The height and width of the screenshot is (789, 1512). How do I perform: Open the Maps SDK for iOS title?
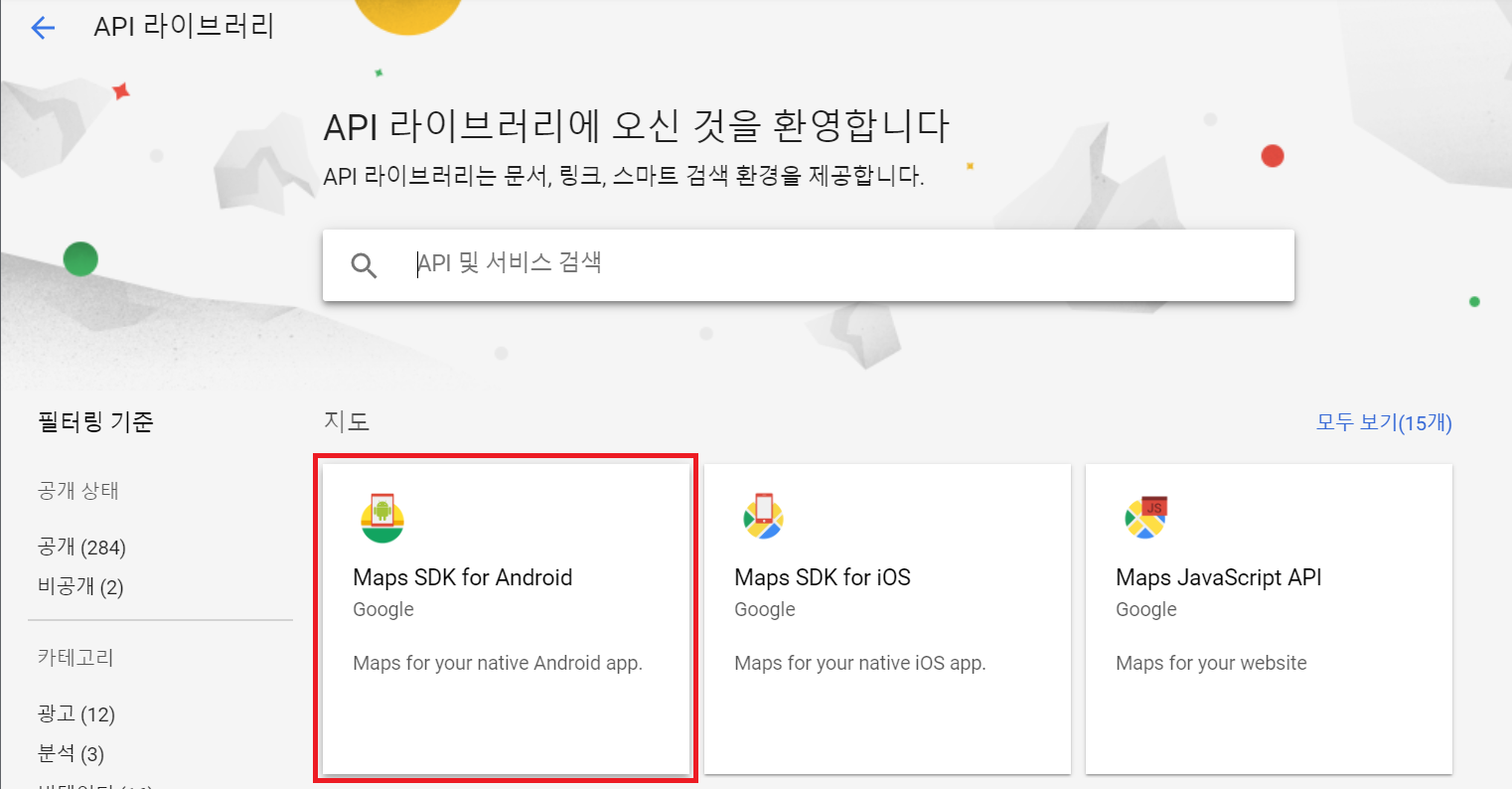(x=822, y=577)
